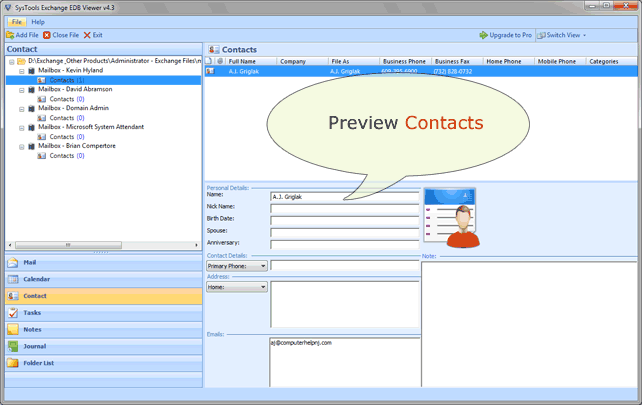The width and height of the screenshot is (642, 405).
Task: Select Mailbox - Brian Compertore tree item
Action: (x=77, y=146)
